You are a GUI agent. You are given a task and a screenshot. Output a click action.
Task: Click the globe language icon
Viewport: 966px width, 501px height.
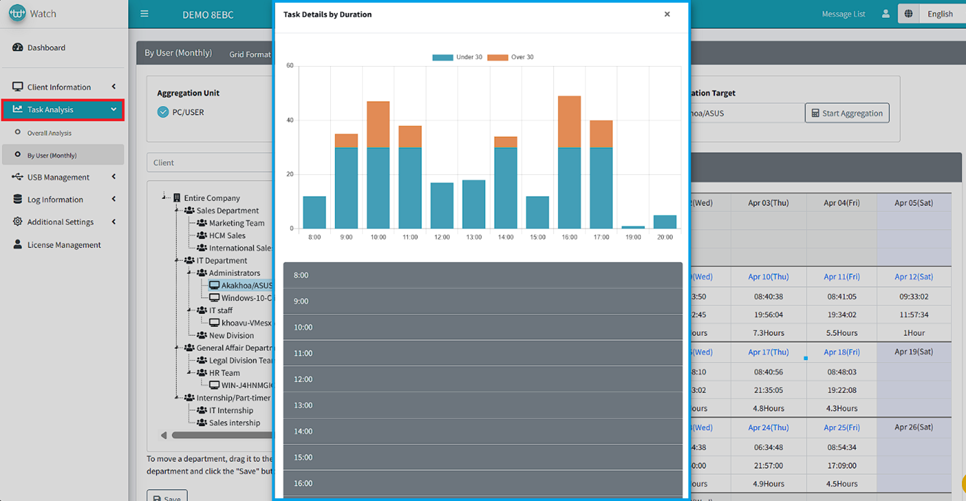click(x=908, y=14)
